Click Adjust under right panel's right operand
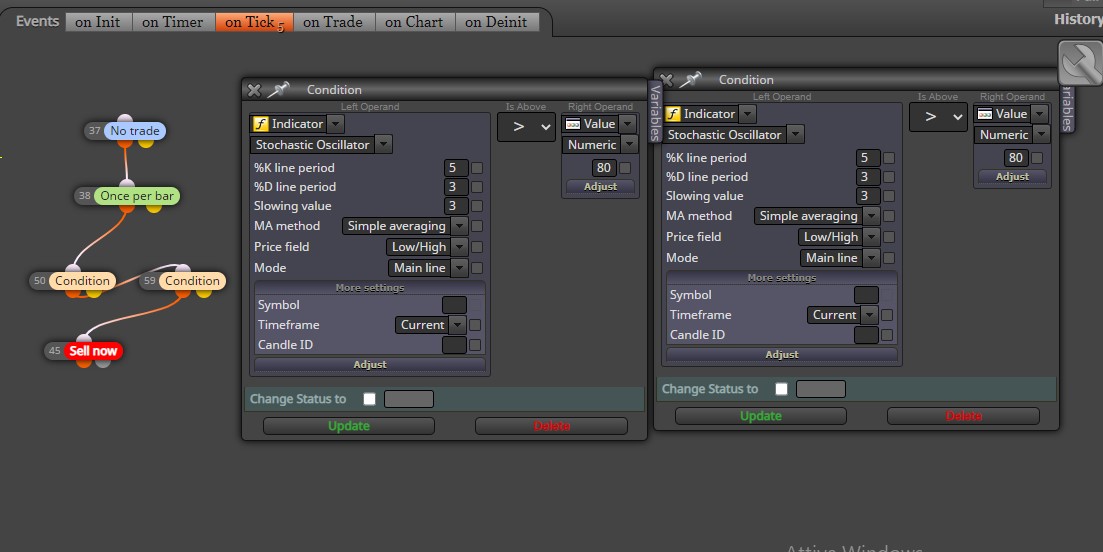 click(1012, 177)
